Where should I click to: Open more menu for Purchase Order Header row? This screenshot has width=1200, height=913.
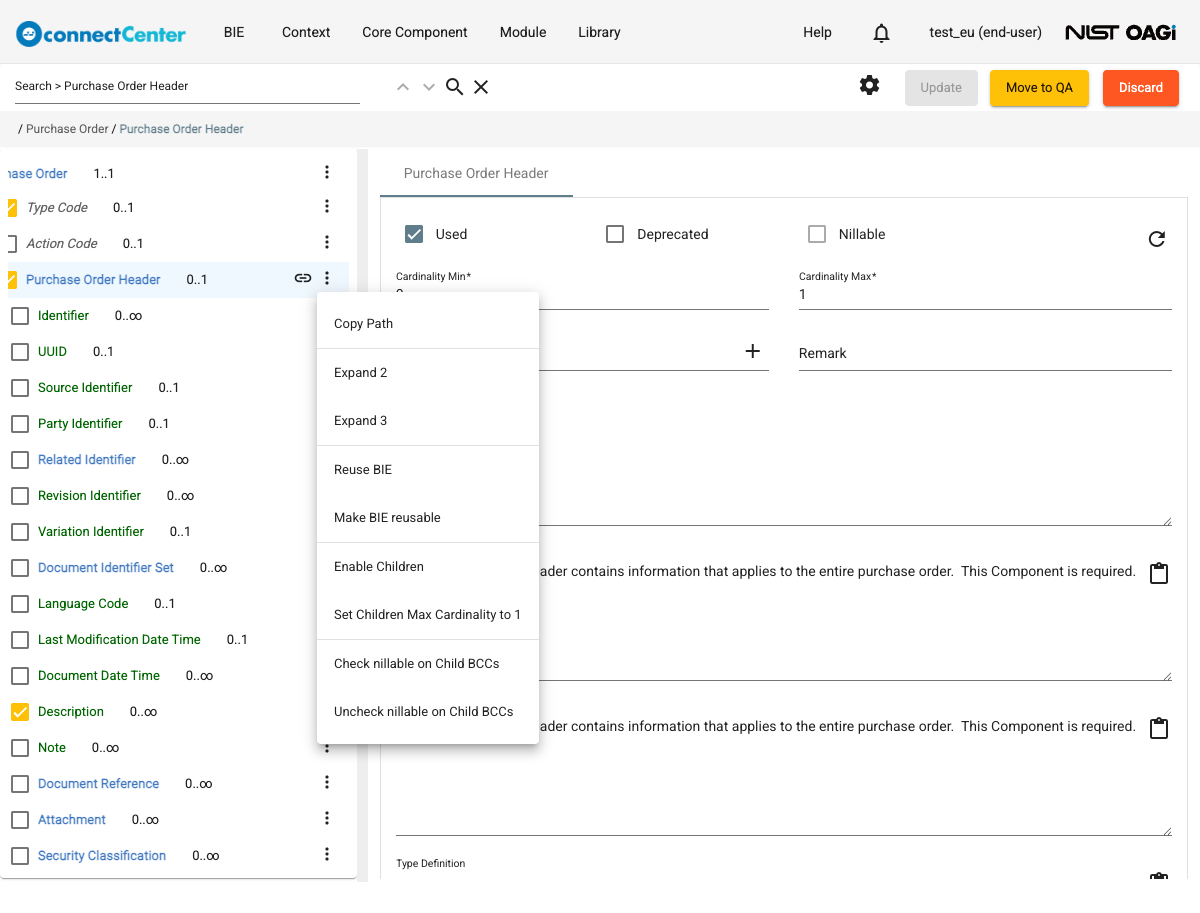pos(327,279)
